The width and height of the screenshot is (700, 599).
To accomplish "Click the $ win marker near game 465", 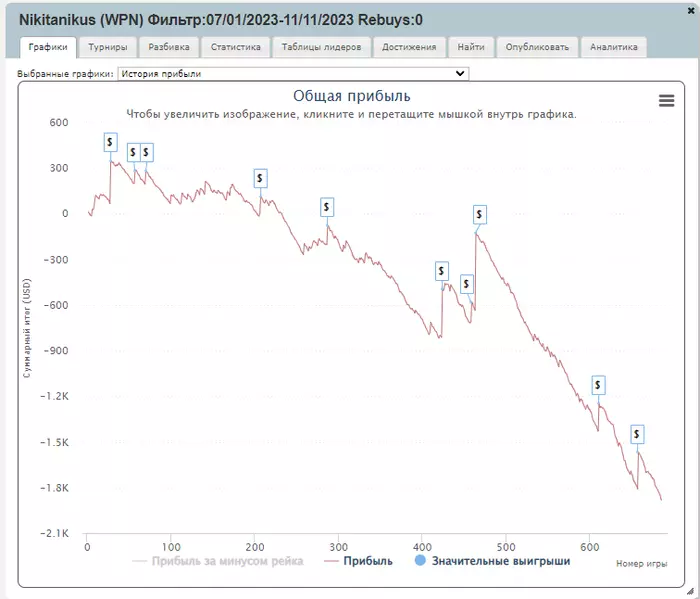I will coord(479,215).
